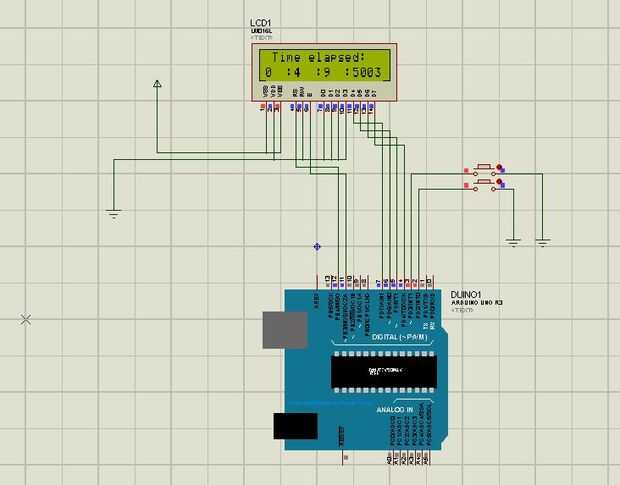Screen dimensions: 620x485
Task: Click the DUINO1 component label
Action: [x=466, y=295]
